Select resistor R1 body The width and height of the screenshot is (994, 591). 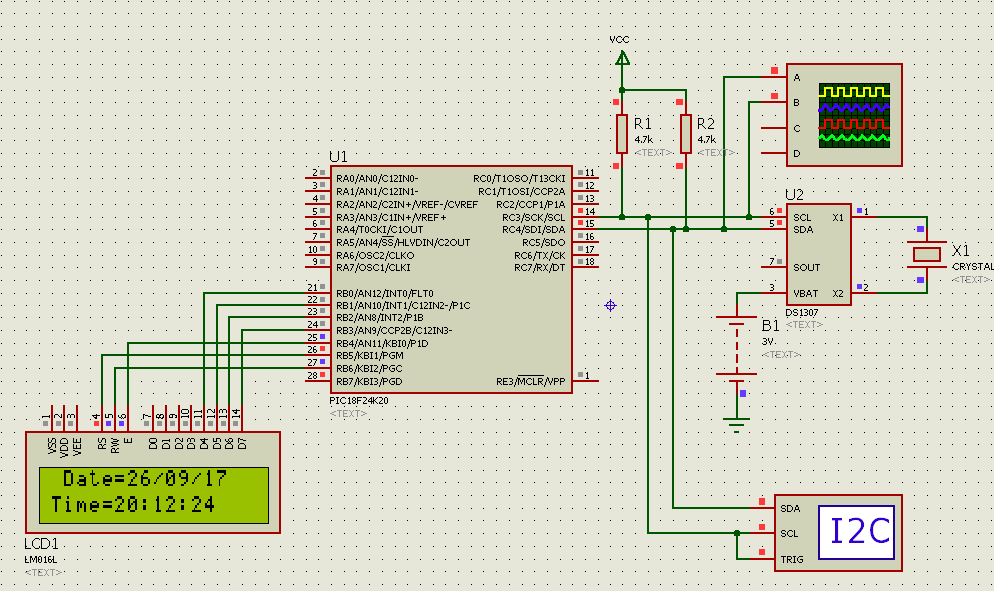[x=622, y=134]
